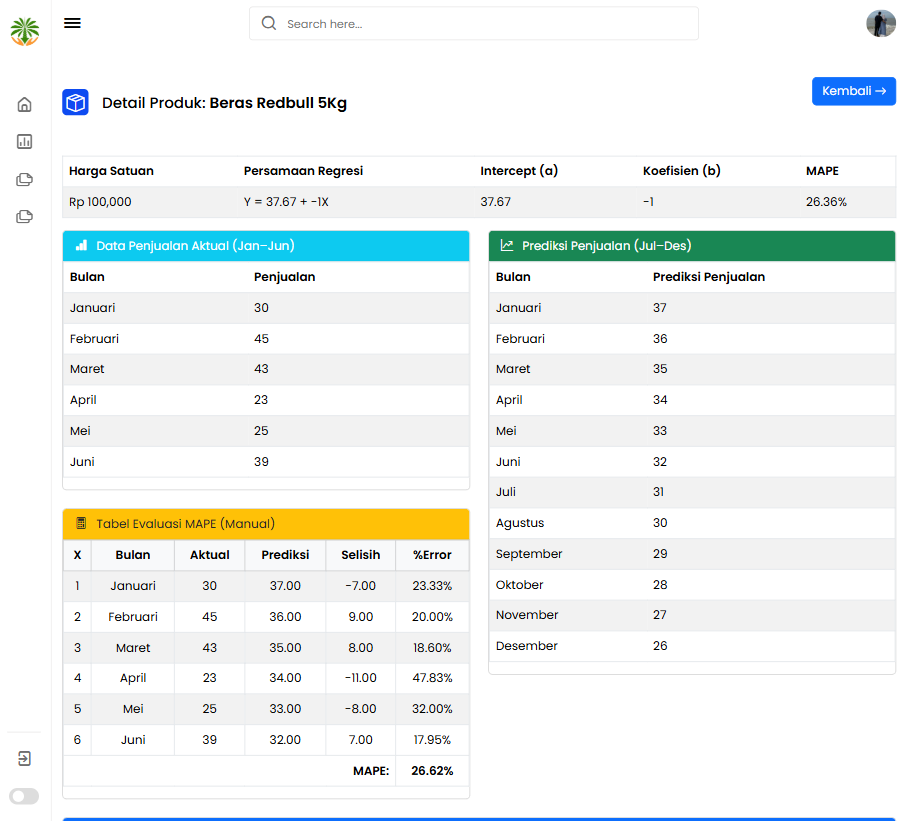Click the palm tree logo
Viewport: 906px width, 821px height.
(x=25, y=31)
